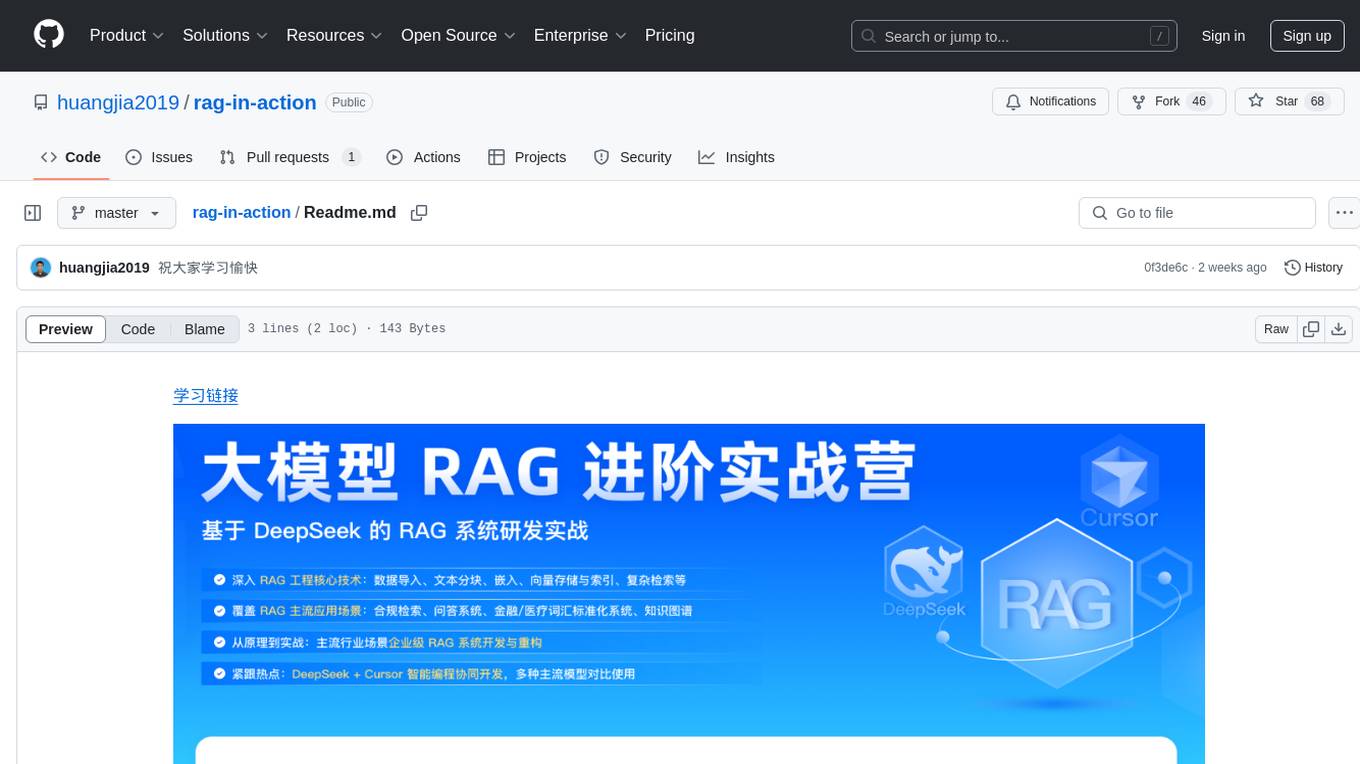Expand the Open Source menu
Image resolution: width=1360 pixels, height=764 pixels.
[458, 35]
